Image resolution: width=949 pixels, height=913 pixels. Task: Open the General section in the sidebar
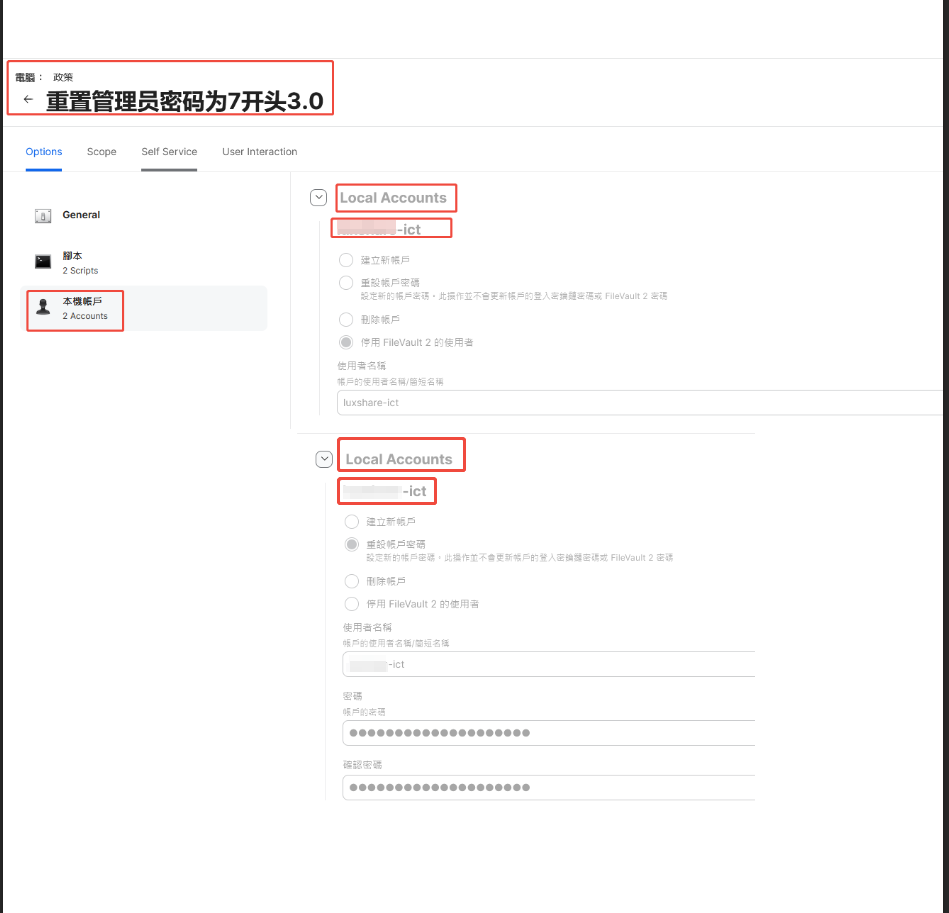(81, 215)
